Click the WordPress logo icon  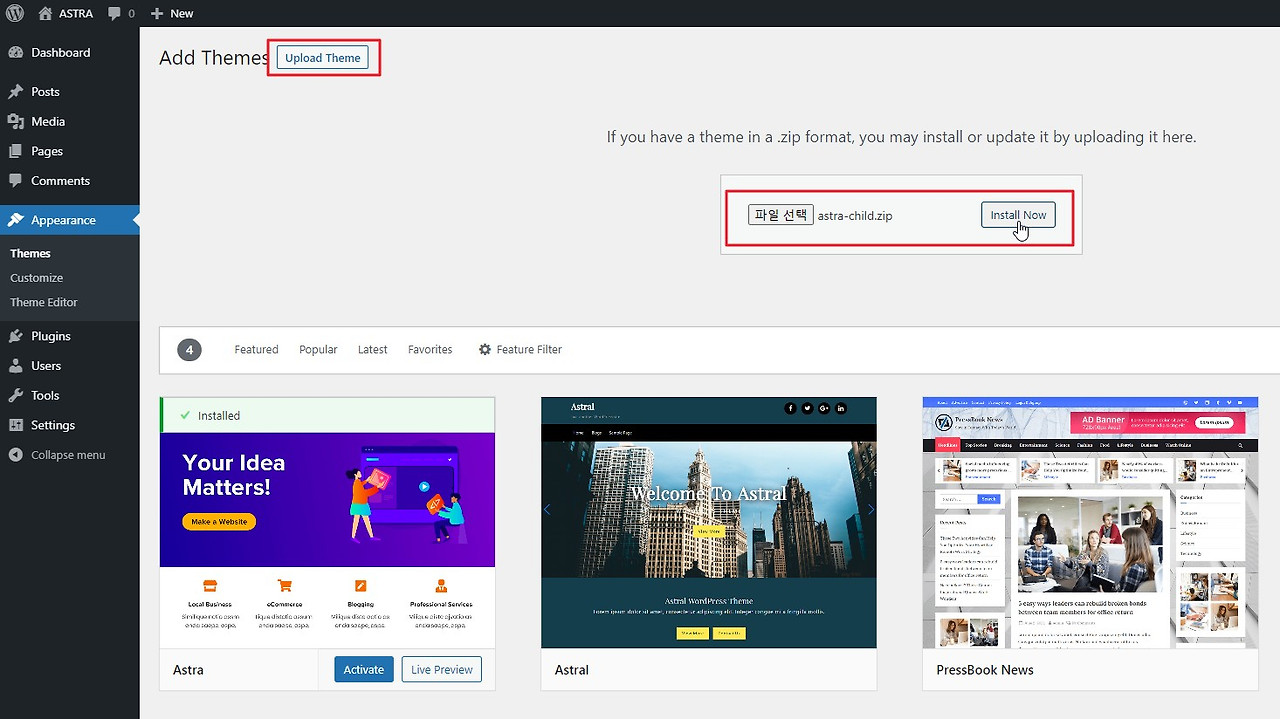click(14, 13)
